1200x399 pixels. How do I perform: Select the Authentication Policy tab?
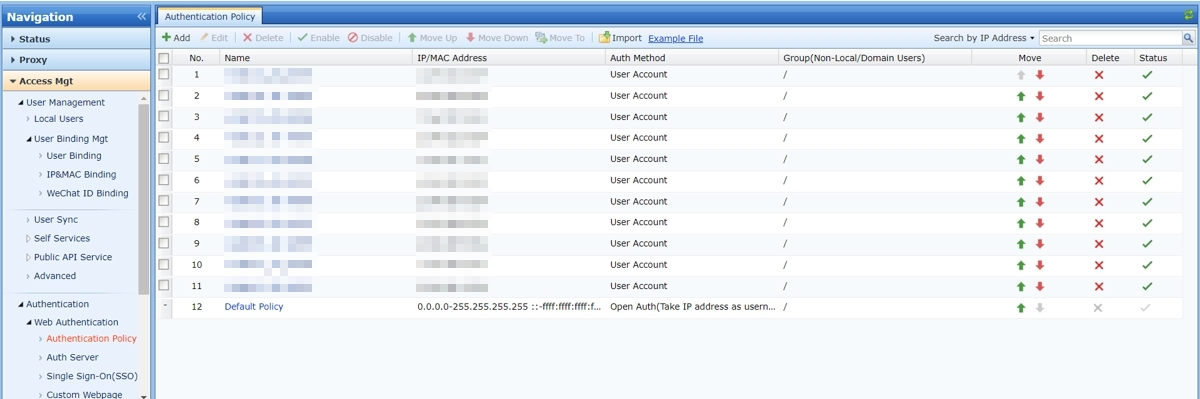coord(210,16)
